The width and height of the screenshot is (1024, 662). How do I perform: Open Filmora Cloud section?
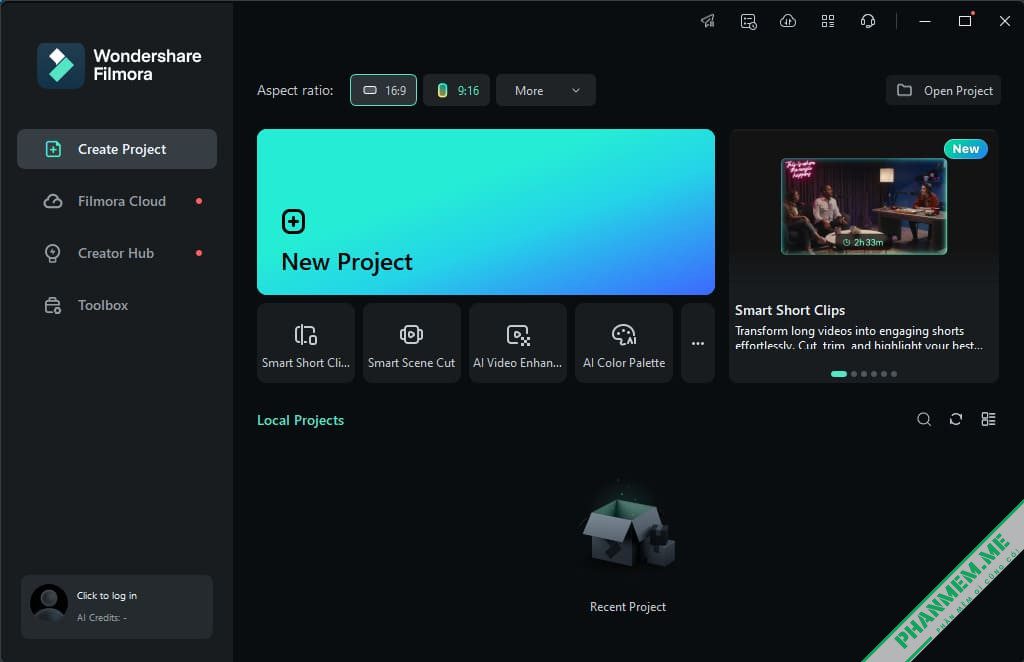pos(117,201)
